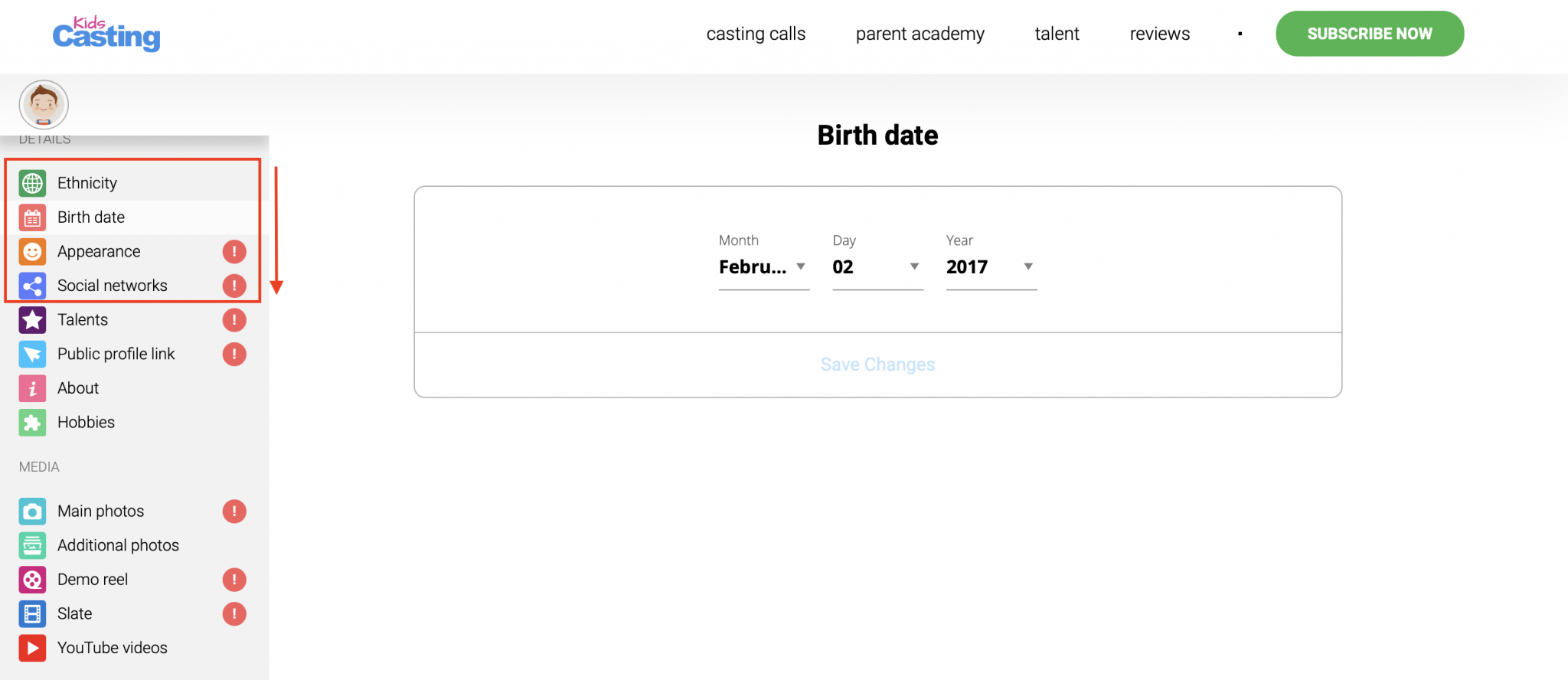Click the Ethnicity globe icon
Viewport: 1568px width, 680px height.
click(x=32, y=183)
